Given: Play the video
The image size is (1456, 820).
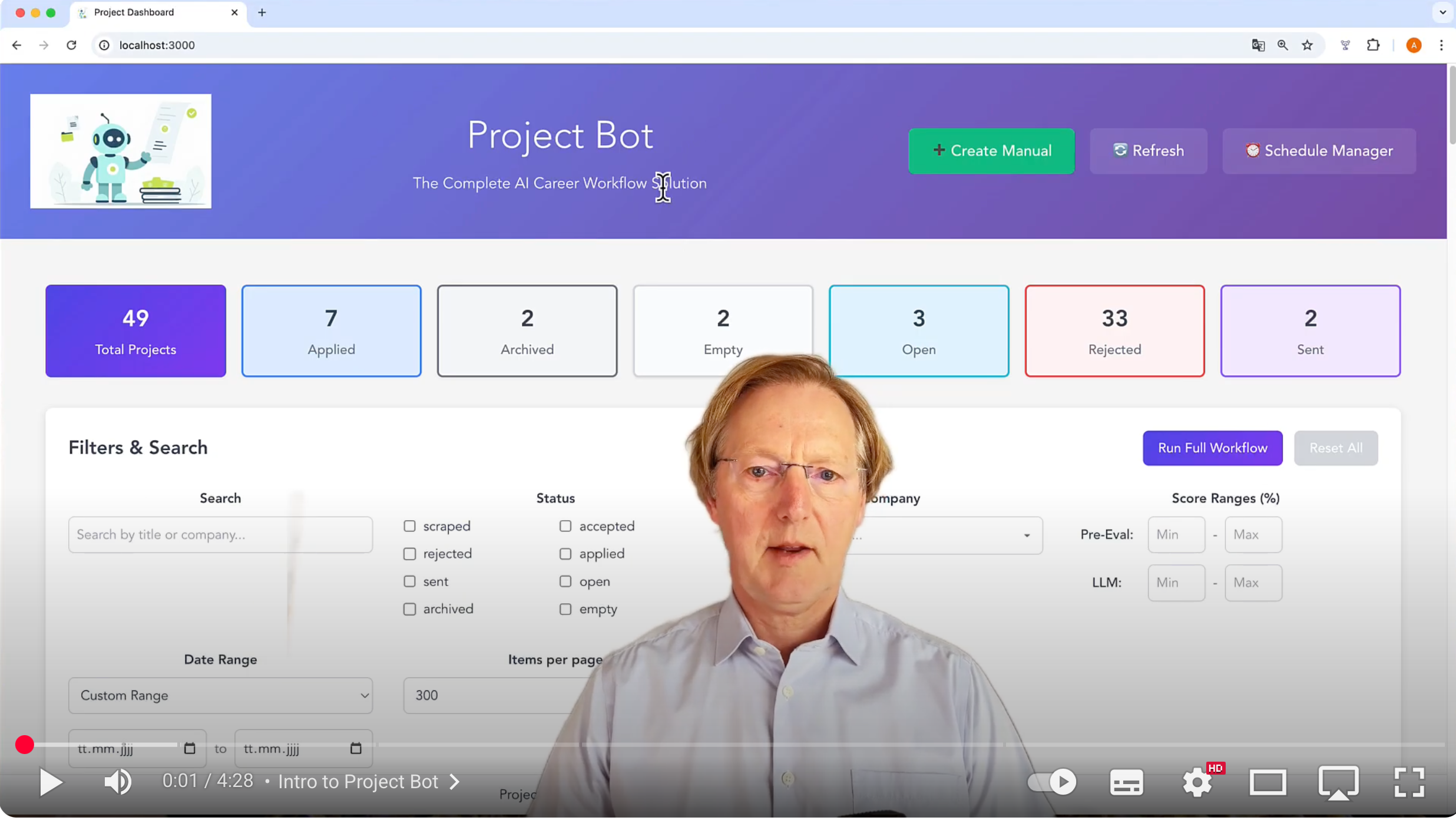Looking at the screenshot, I should pos(51,782).
